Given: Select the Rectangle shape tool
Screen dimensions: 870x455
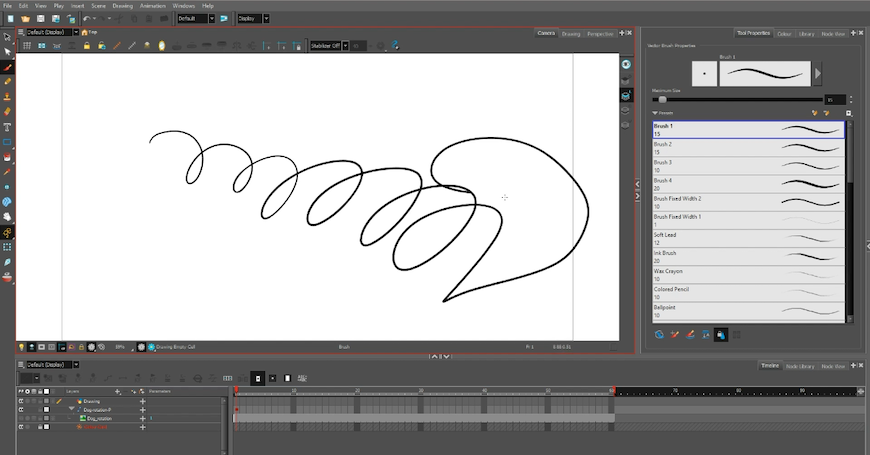Looking at the screenshot, I should 7,142.
